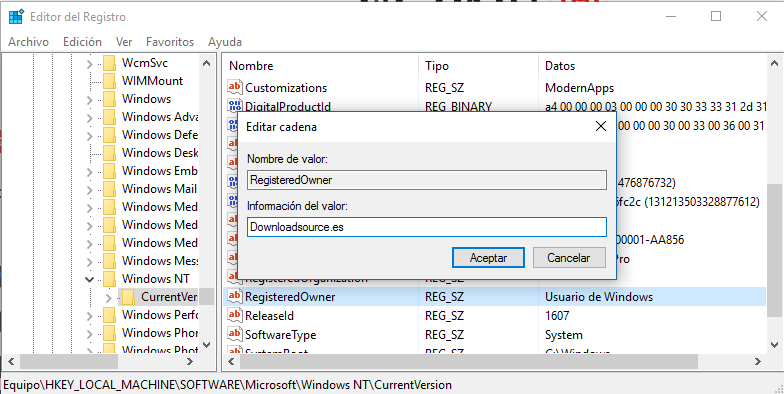Click the Windows NT folder icon
784x394 pixels.
click(110, 279)
